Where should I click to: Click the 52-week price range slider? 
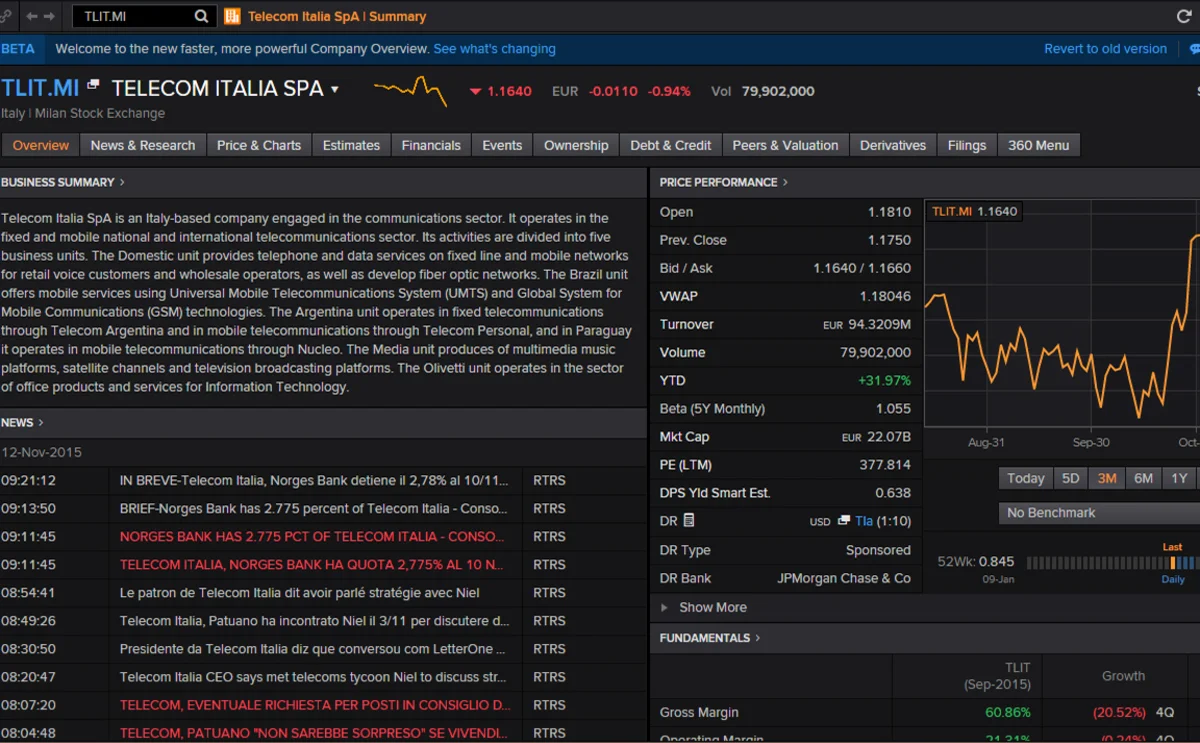pos(1100,561)
